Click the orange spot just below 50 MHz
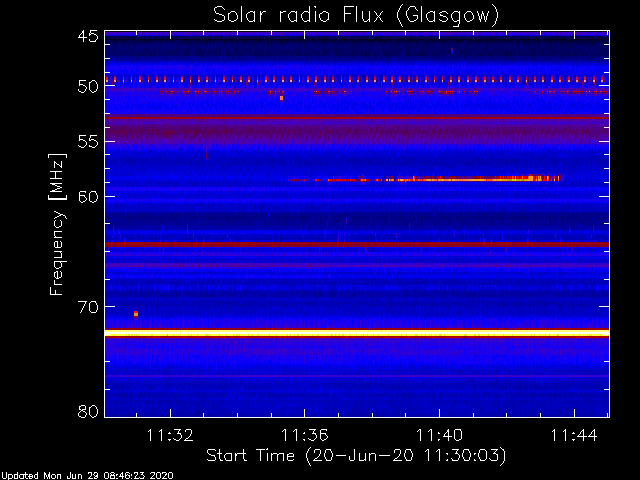The height and width of the screenshot is (480, 640). [282, 98]
